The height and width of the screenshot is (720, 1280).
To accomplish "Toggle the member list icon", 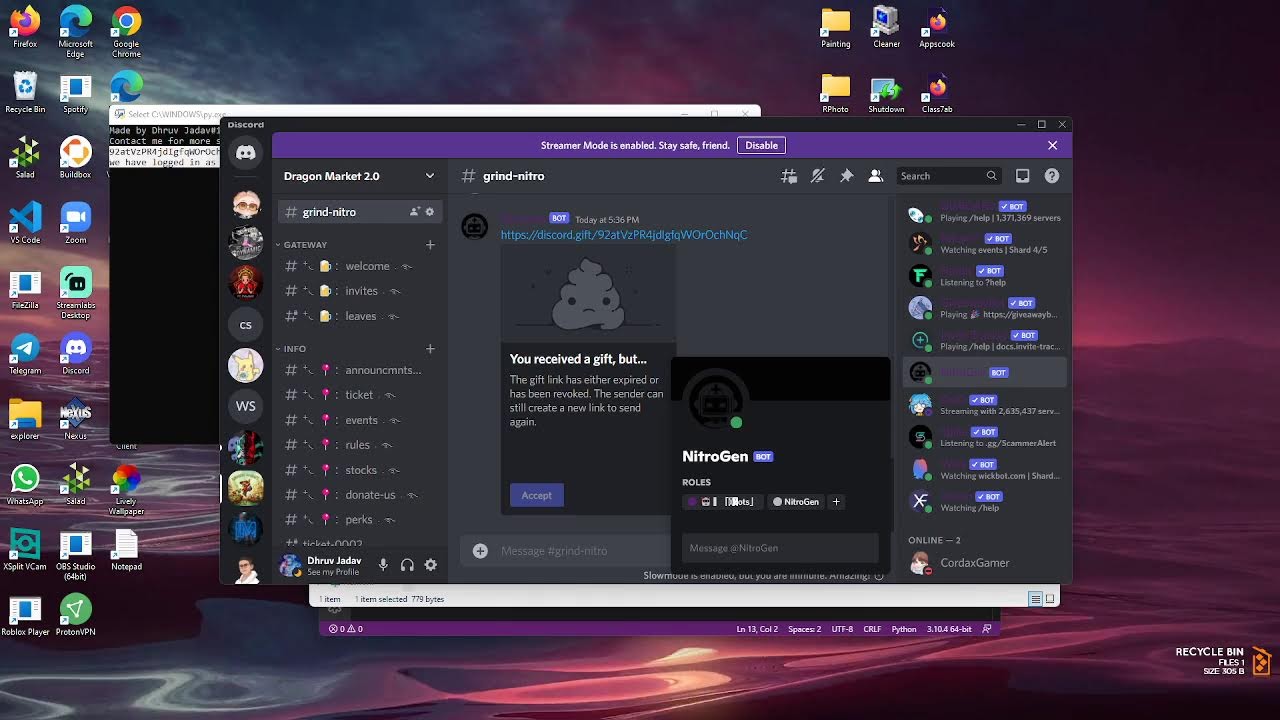I will pyautogui.click(x=875, y=176).
